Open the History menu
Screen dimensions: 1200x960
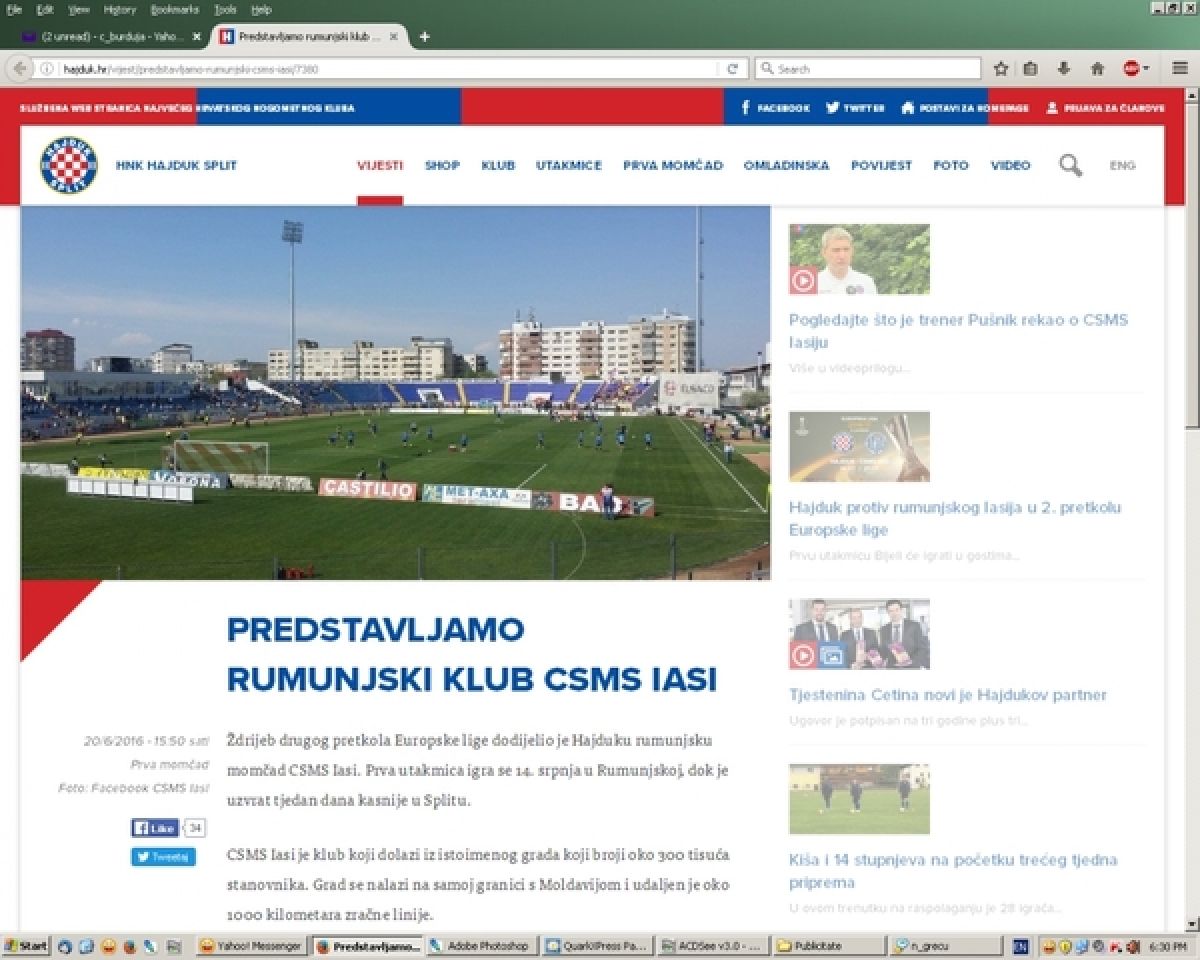point(119,9)
